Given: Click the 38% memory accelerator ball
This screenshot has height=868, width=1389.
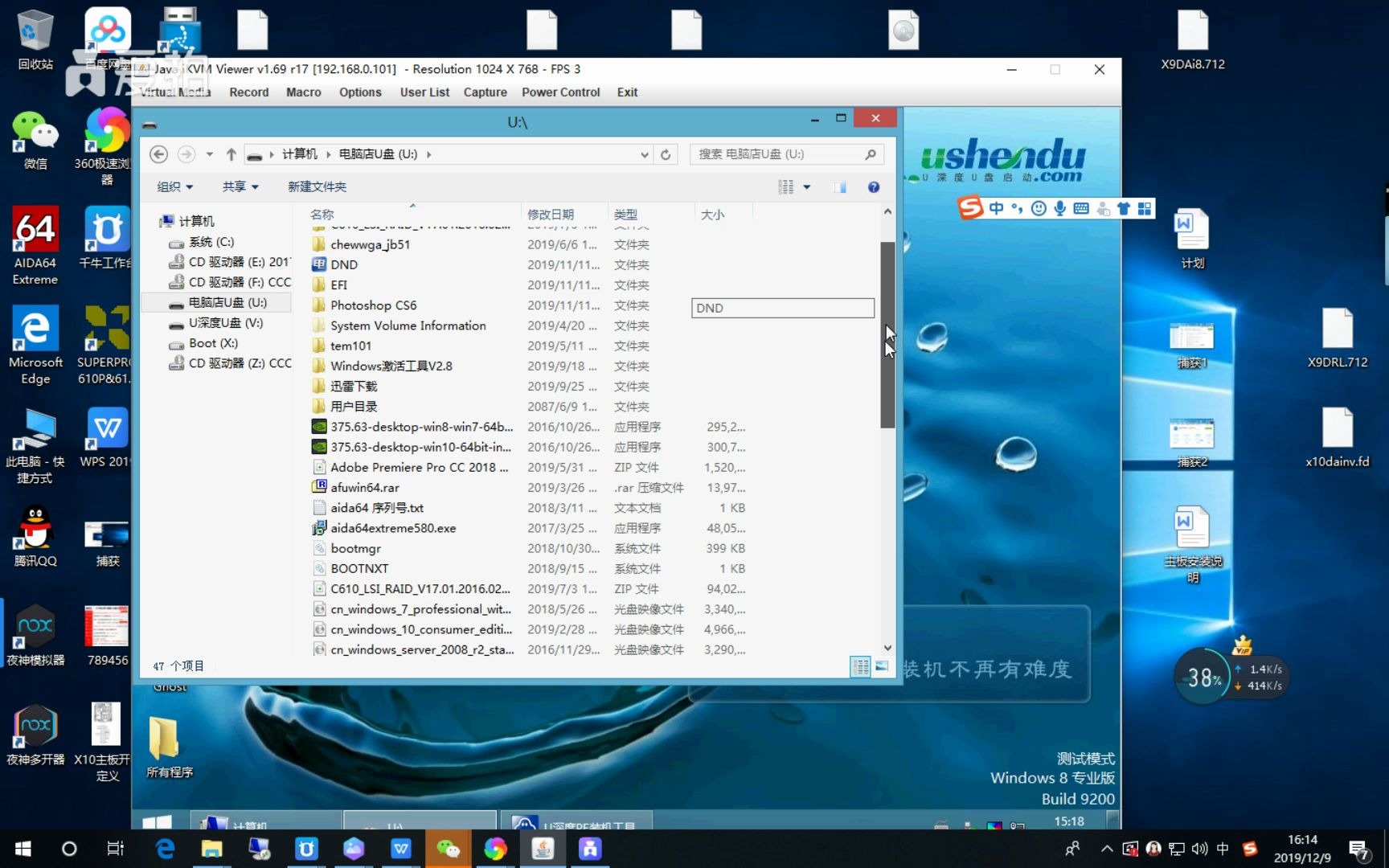Looking at the screenshot, I should [1203, 678].
